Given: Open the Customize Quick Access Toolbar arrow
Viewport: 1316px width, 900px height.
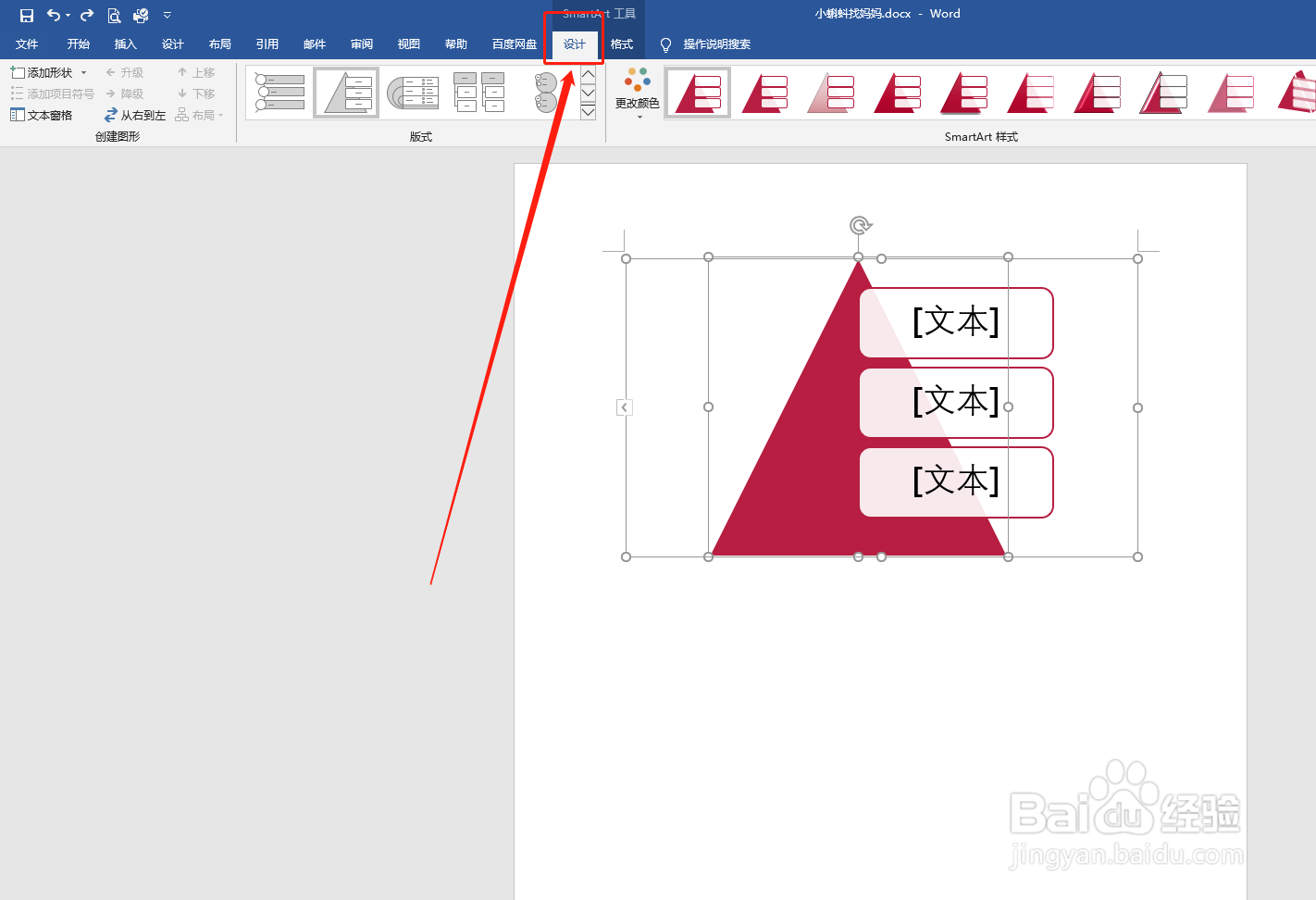Looking at the screenshot, I should point(168,15).
